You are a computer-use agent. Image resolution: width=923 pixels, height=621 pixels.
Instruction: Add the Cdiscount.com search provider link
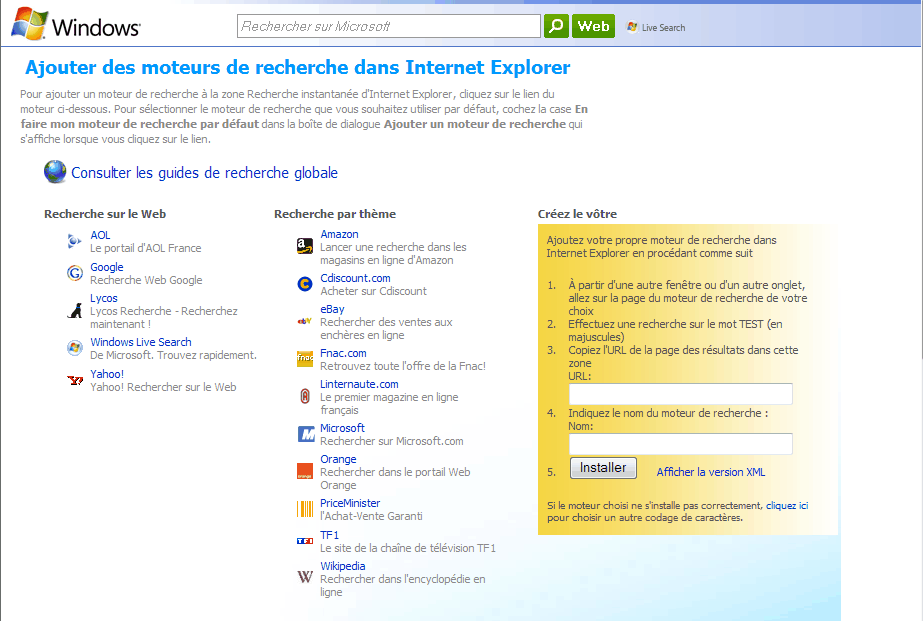[x=355, y=278]
